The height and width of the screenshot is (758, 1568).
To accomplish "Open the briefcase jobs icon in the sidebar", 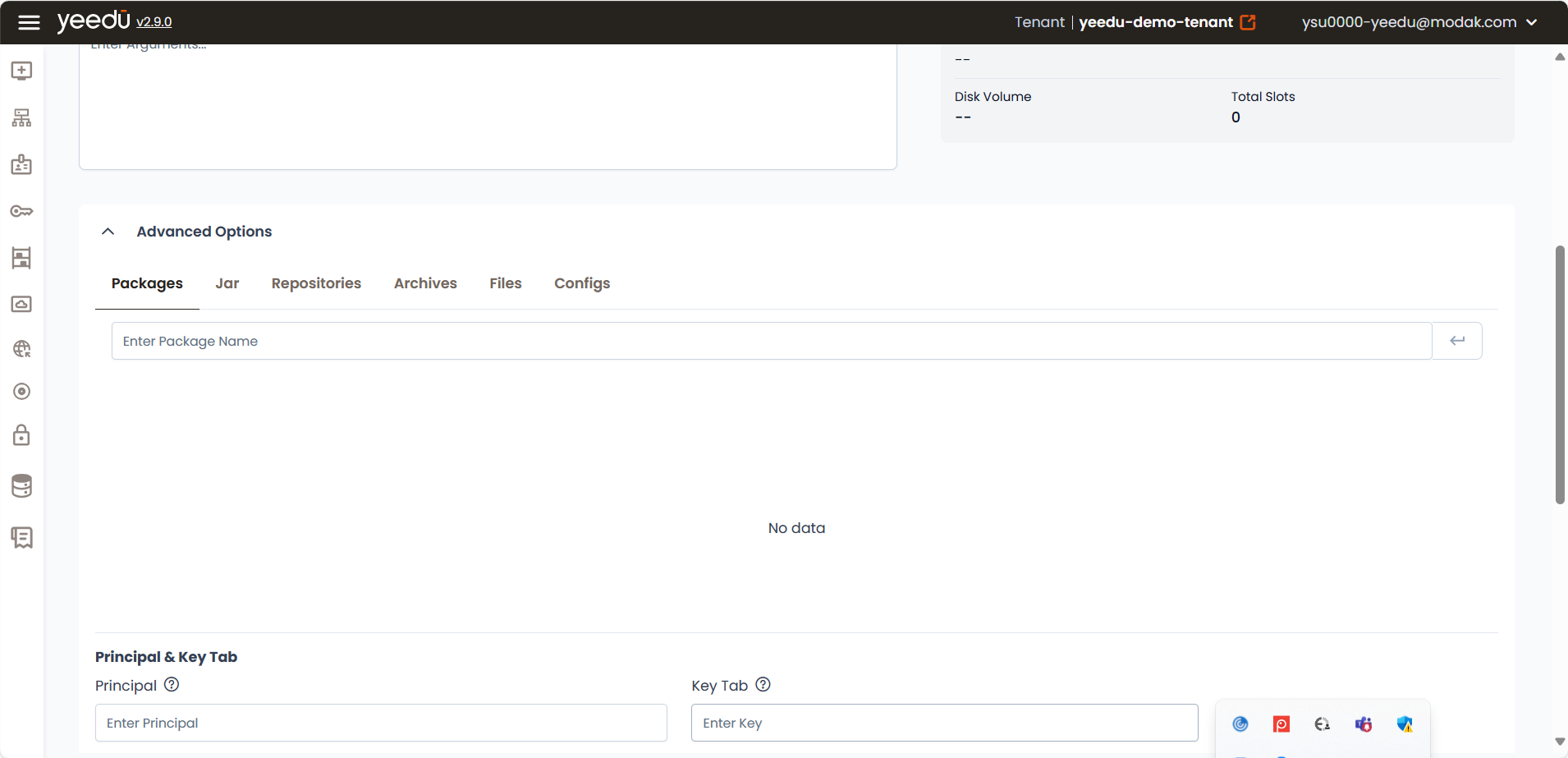I will [x=22, y=164].
